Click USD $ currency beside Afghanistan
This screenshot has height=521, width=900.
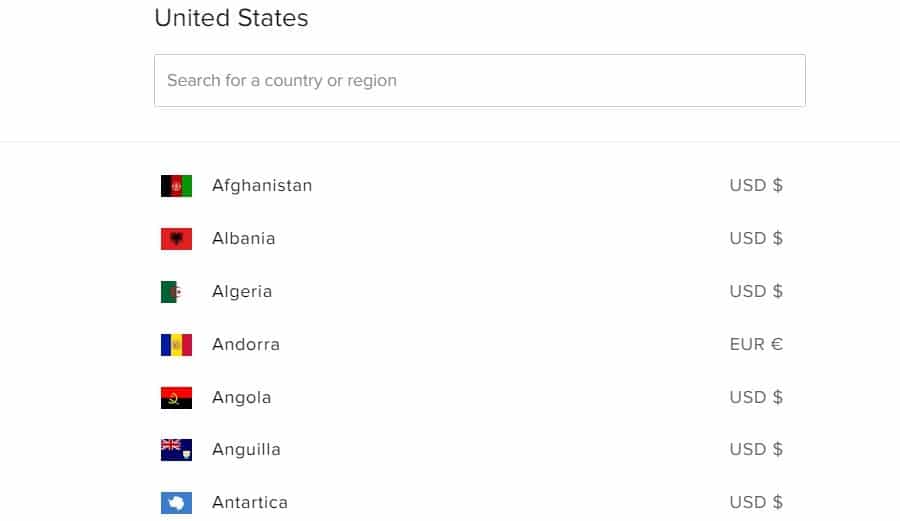pyautogui.click(x=756, y=185)
